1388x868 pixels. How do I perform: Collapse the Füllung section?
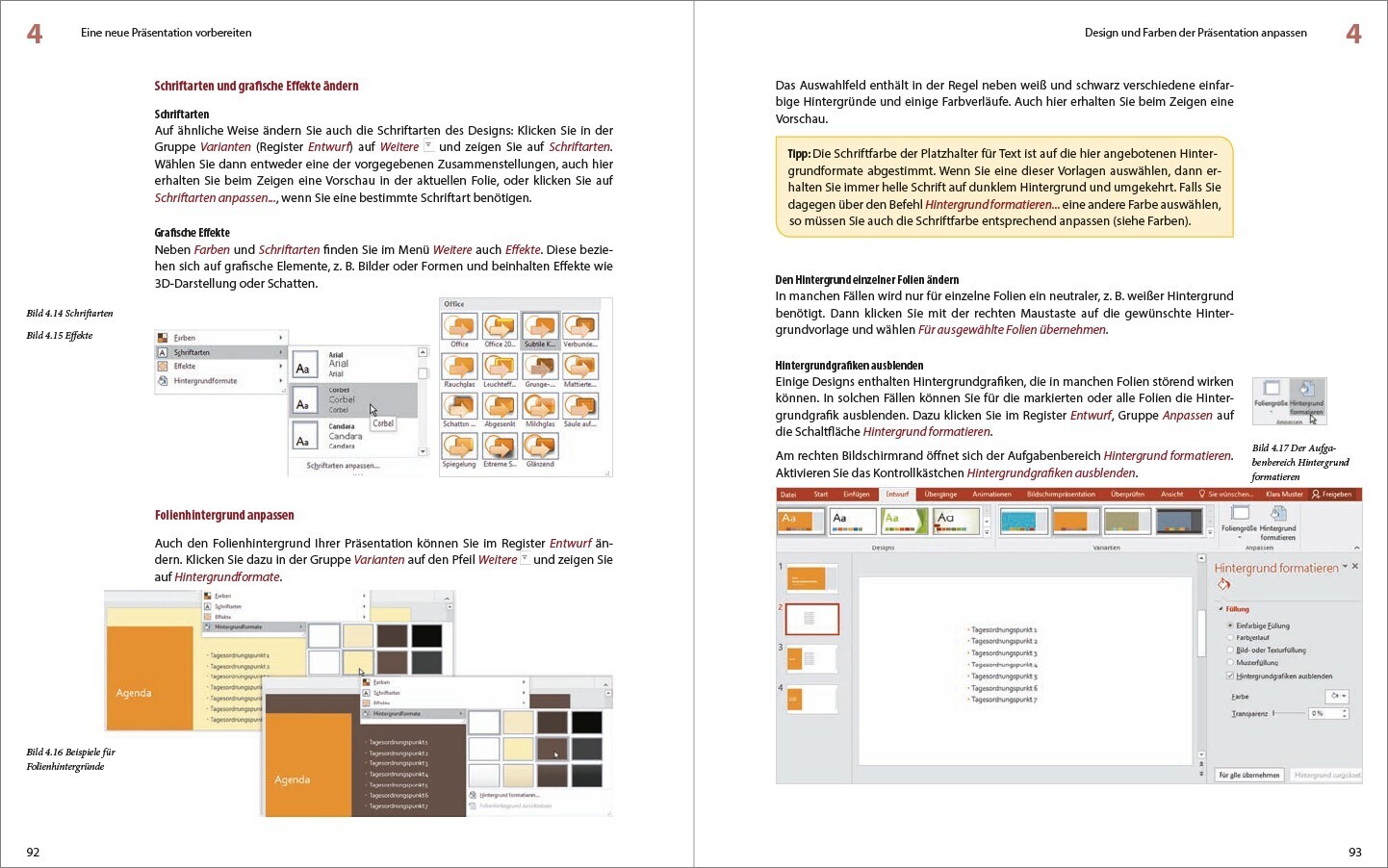point(1221,609)
